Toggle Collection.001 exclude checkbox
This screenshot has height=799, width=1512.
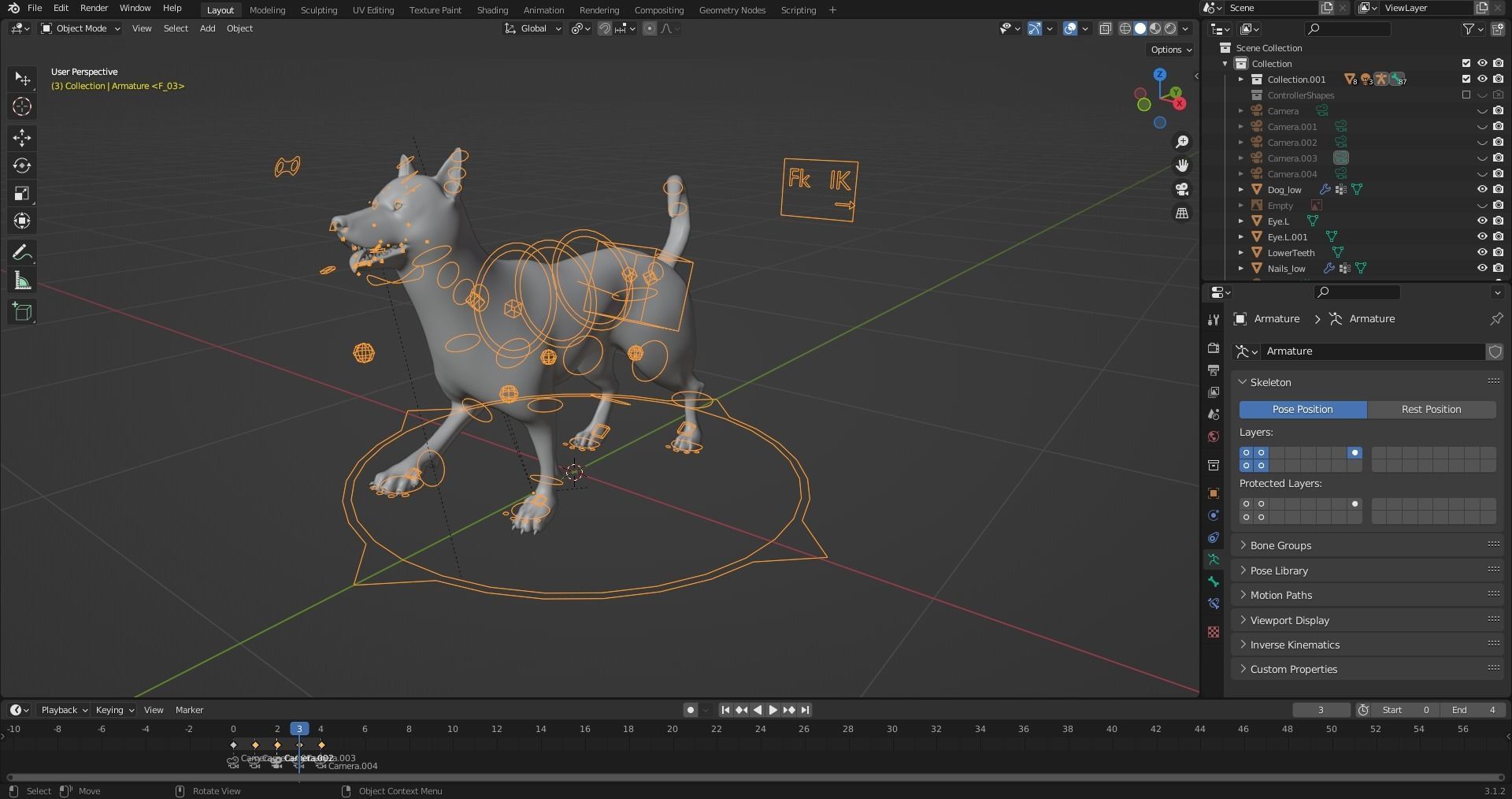[1466, 79]
